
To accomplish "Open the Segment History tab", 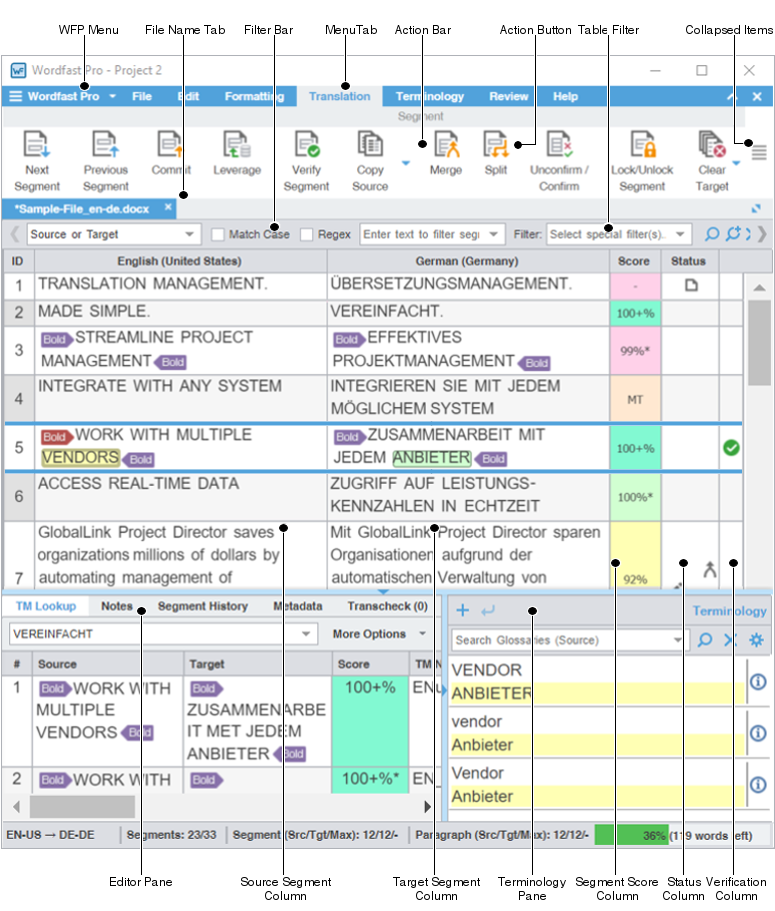I will (x=203, y=606).
